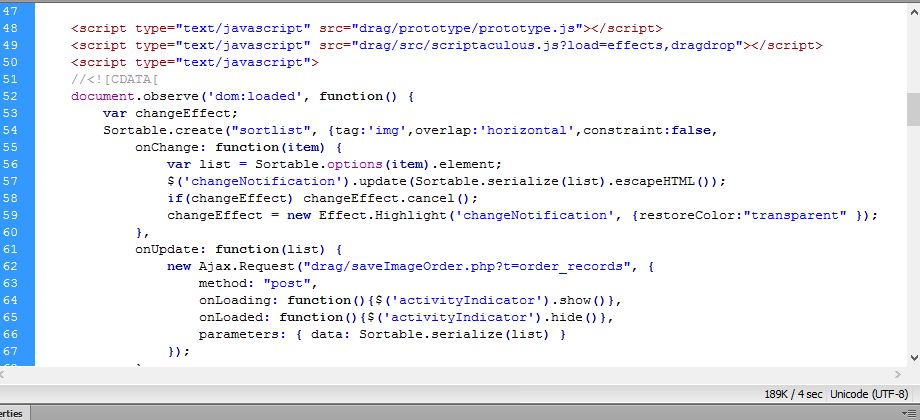The image size is (920, 420).
Task: Click the overlap:'horizontal' option
Action: point(495,130)
